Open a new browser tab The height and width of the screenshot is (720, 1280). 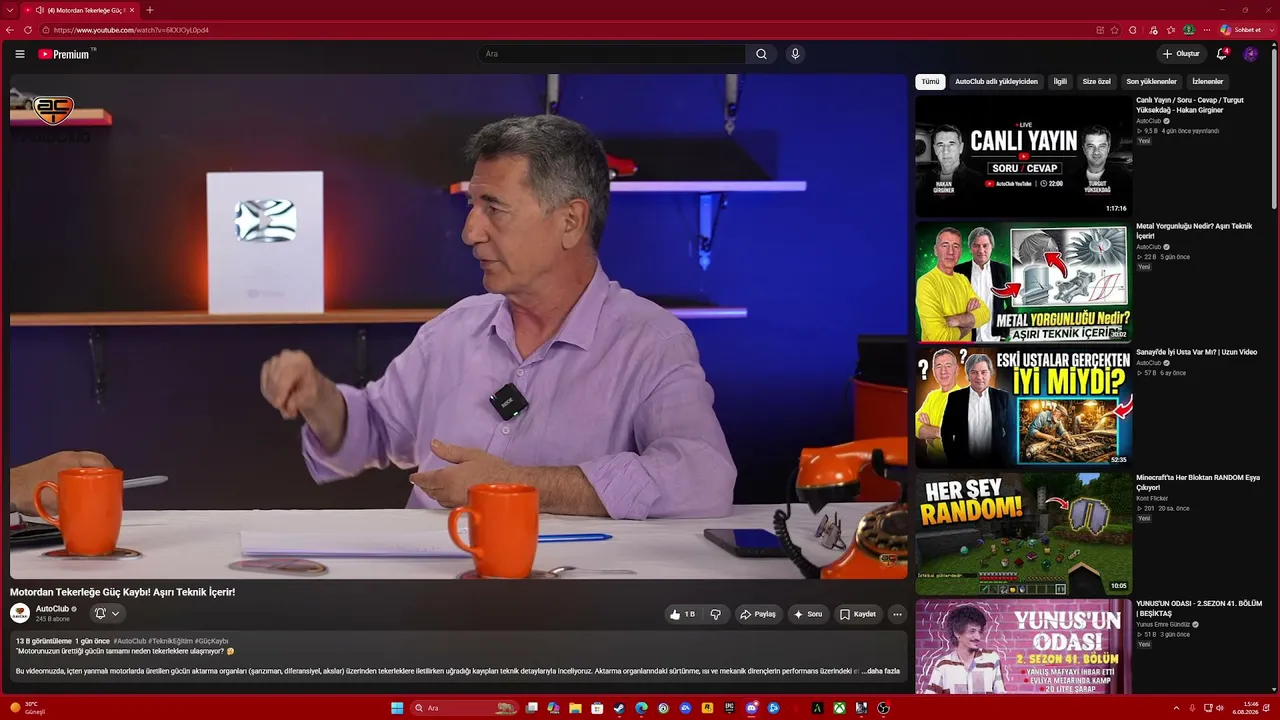(x=150, y=10)
